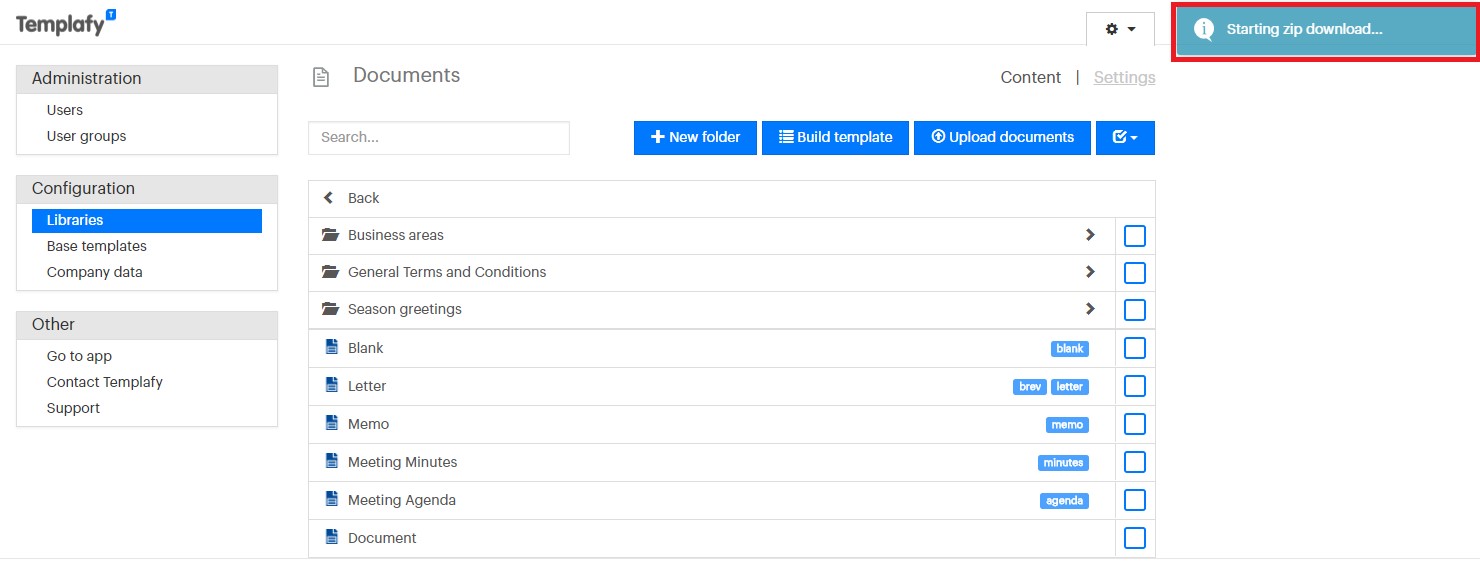
Task: Switch to the Settings tab
Action: pos(1124,77)
